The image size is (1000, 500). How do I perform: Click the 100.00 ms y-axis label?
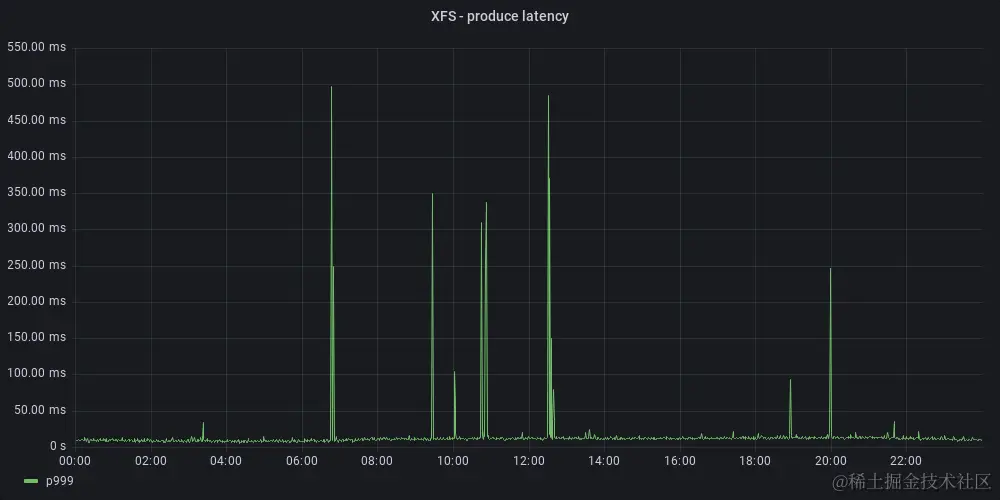tap(36, 373)
